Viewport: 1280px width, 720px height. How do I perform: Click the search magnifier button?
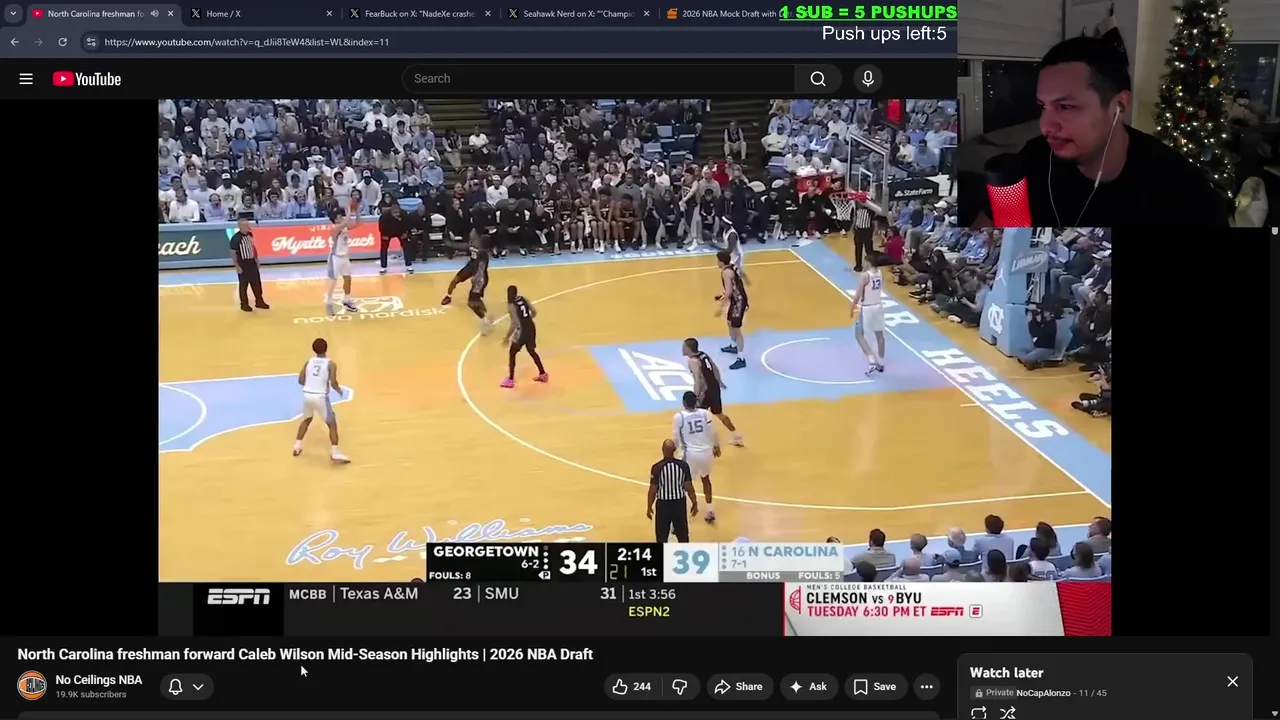click(818, 79)
